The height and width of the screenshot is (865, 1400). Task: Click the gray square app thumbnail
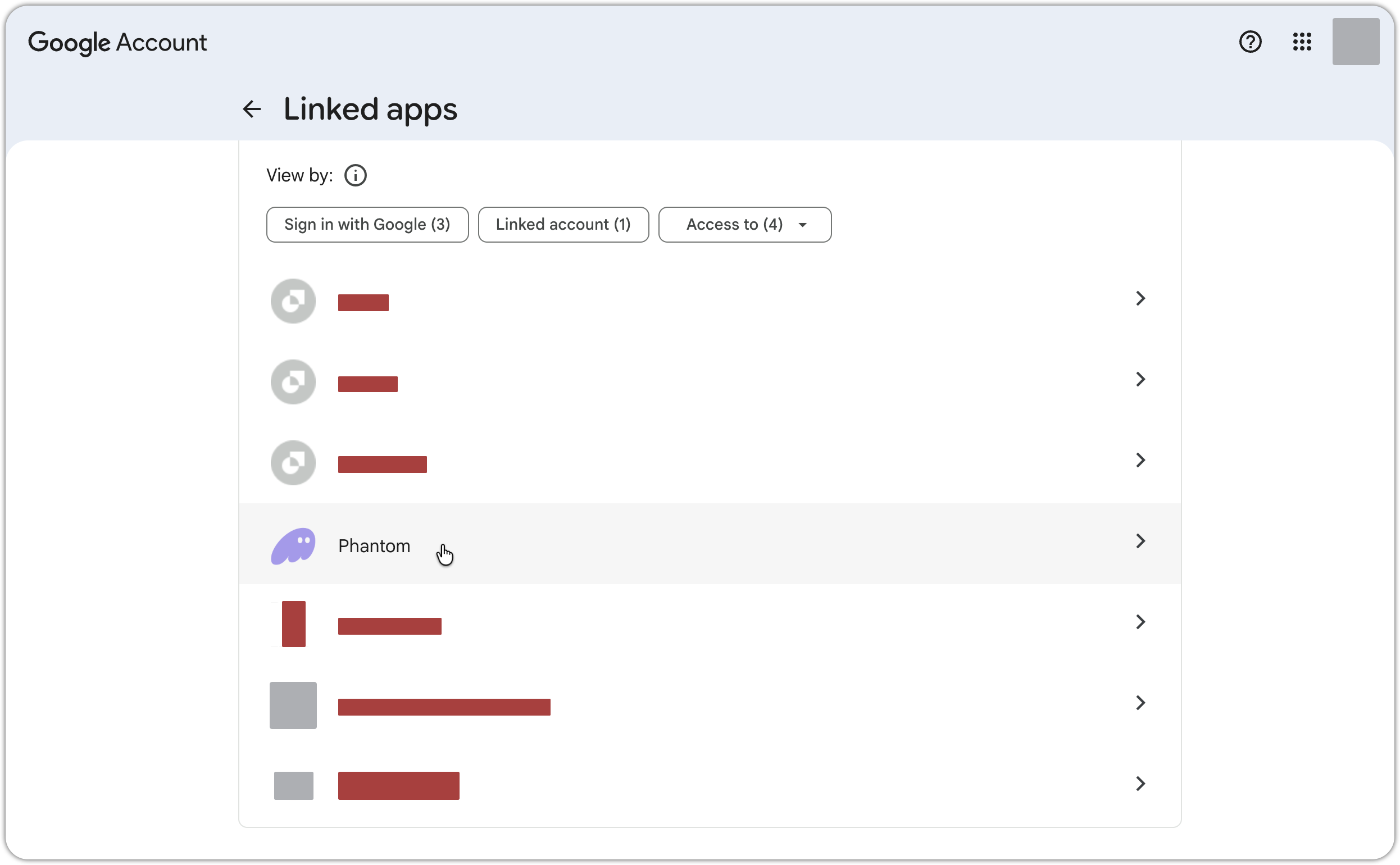293,705
